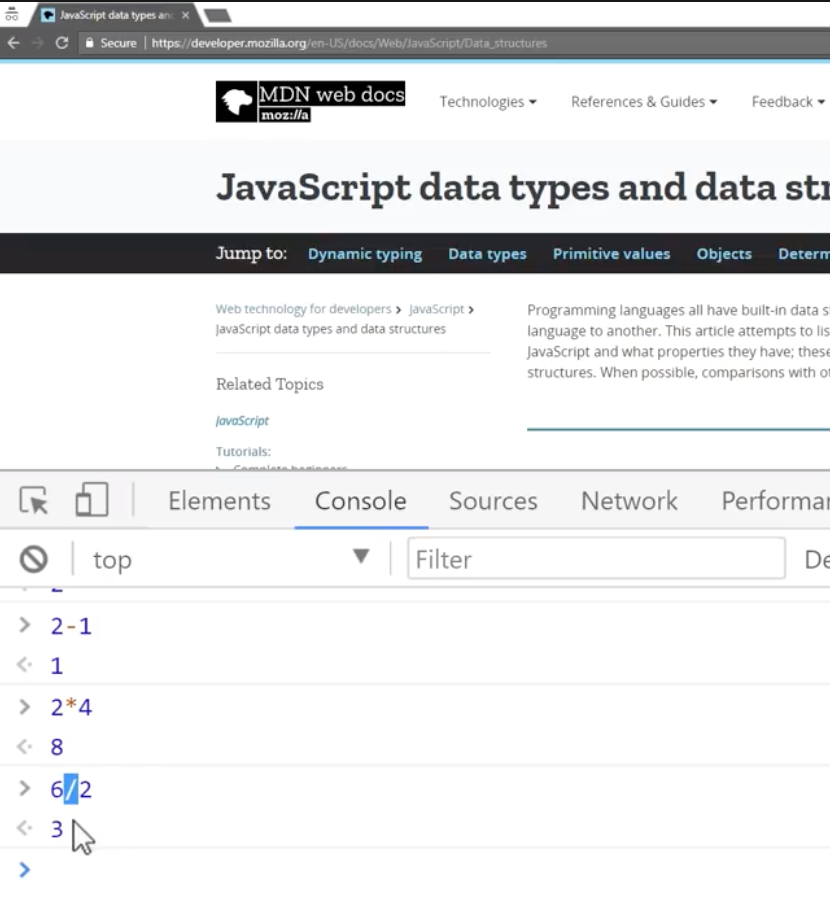830x900 pixels.
Task: Open the Feedback dropdown menu
Action: (788, 102)
